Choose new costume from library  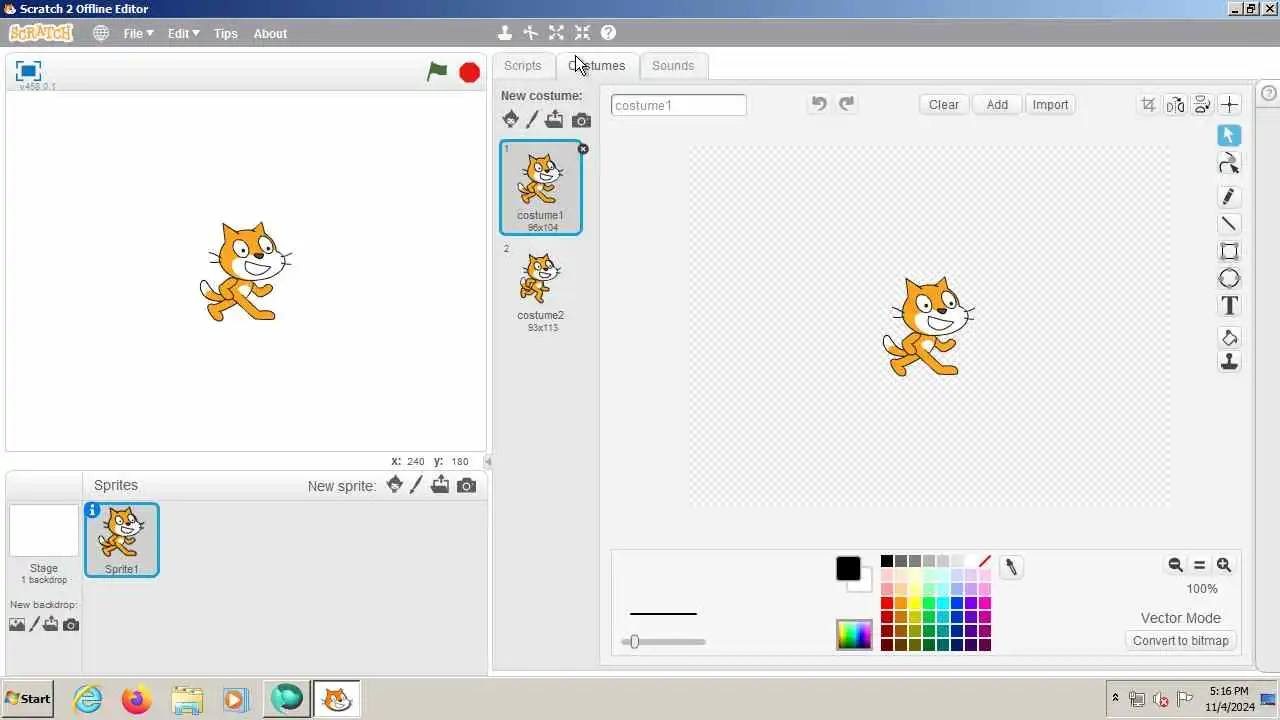(511, 120)
